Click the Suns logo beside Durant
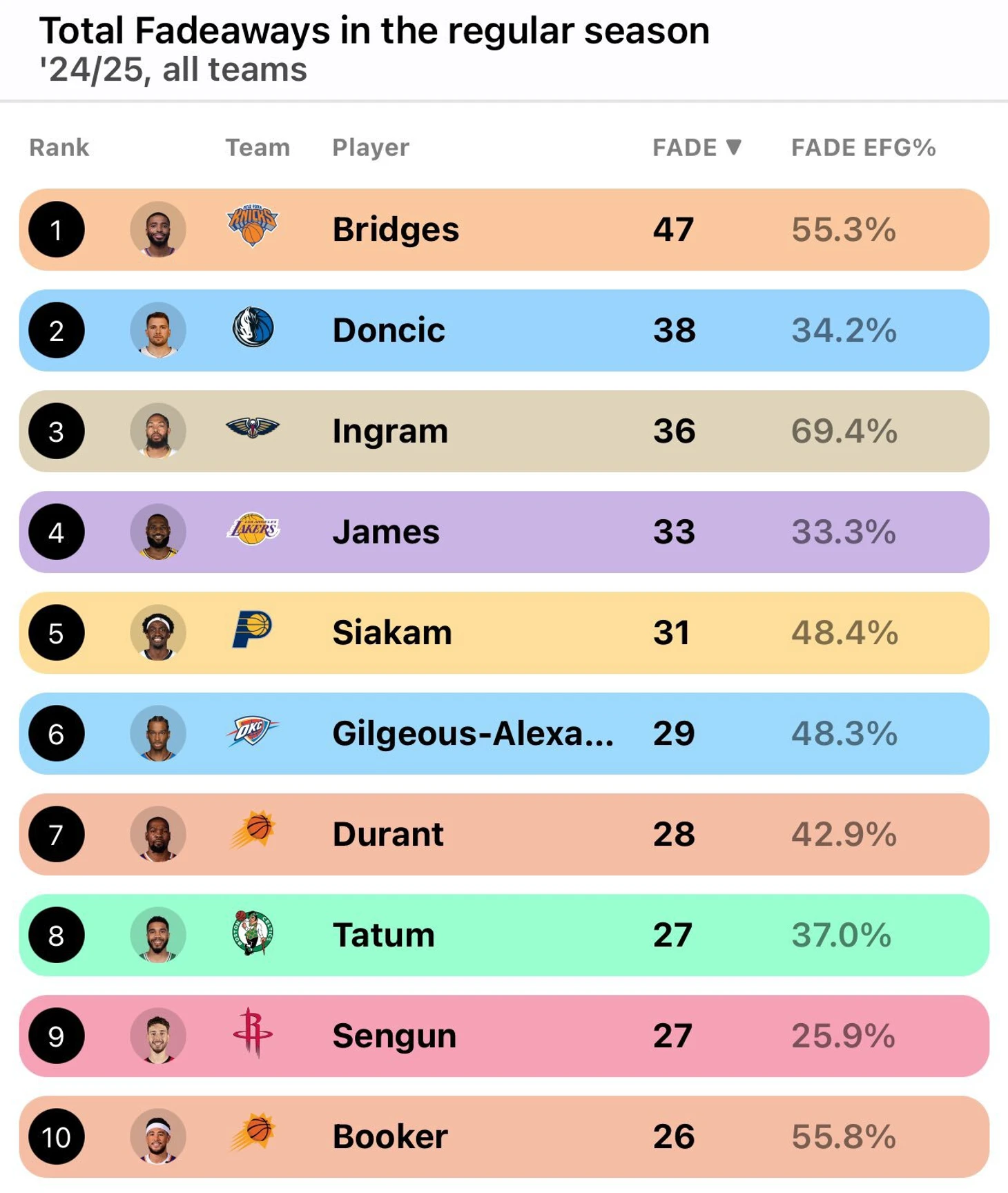 tap(253, 831)
